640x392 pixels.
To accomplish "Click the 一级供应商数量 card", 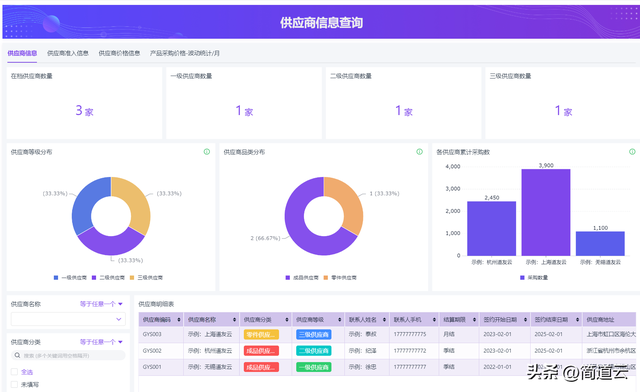I will point(244,103).
